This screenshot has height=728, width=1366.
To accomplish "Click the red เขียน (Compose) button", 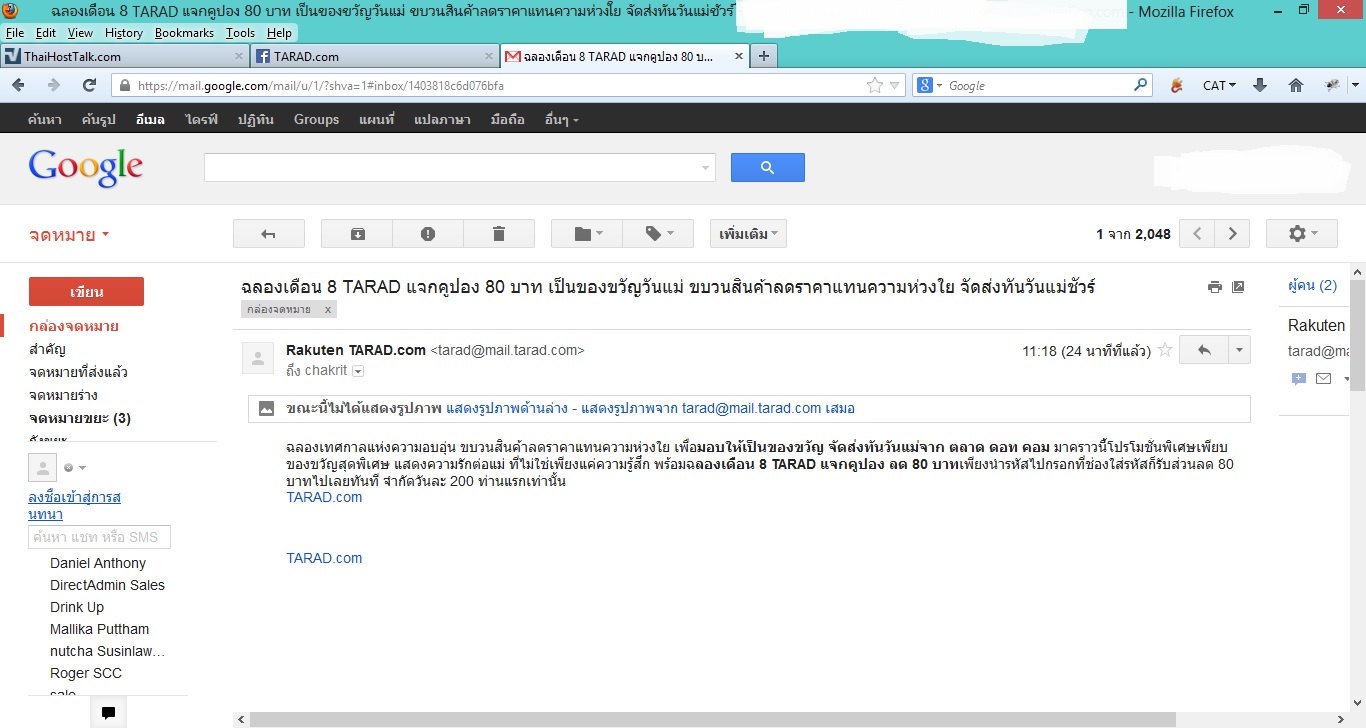I will tap(86, 292).
